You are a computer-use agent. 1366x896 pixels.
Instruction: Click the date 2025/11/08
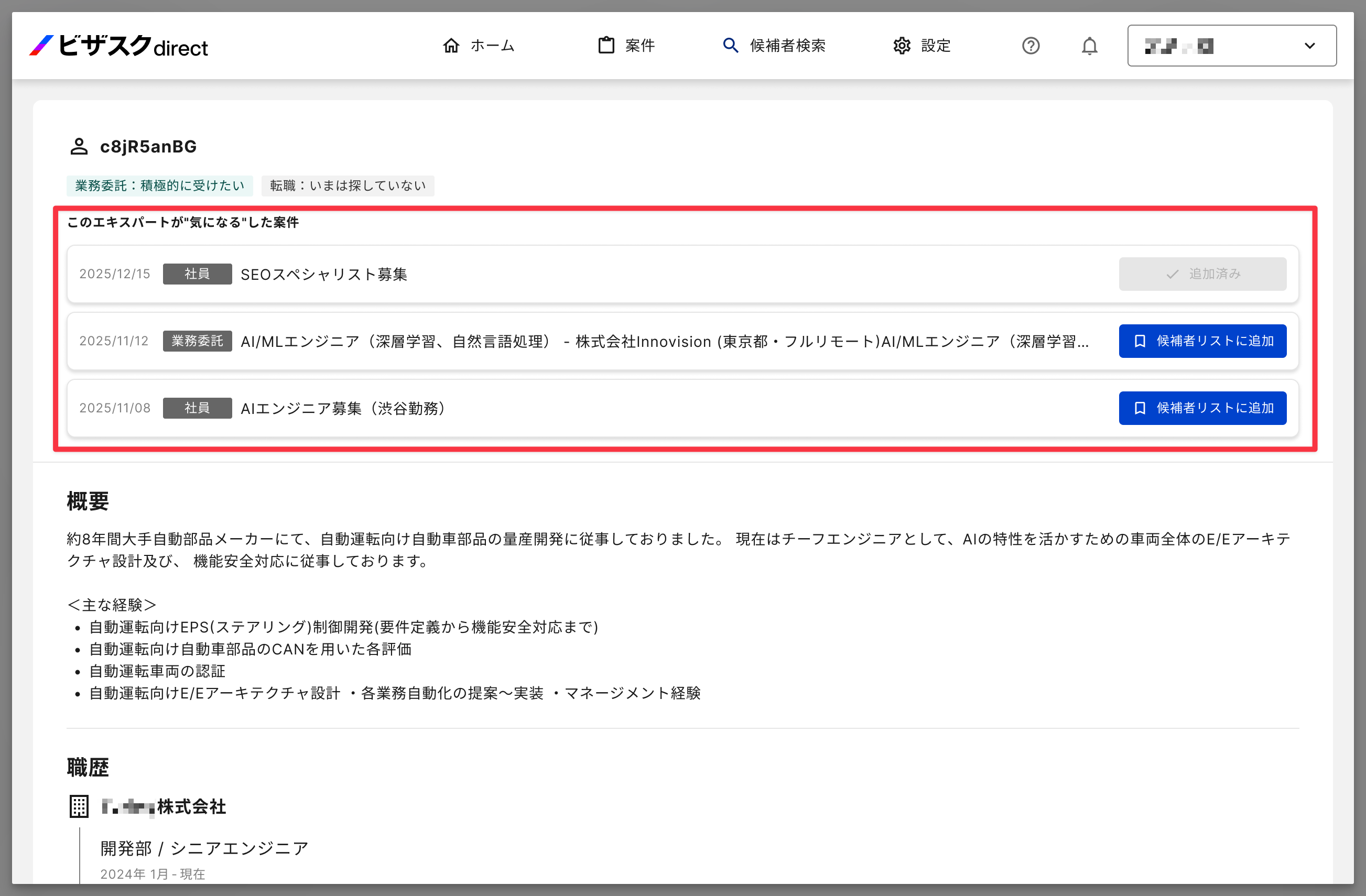[115, 408]
